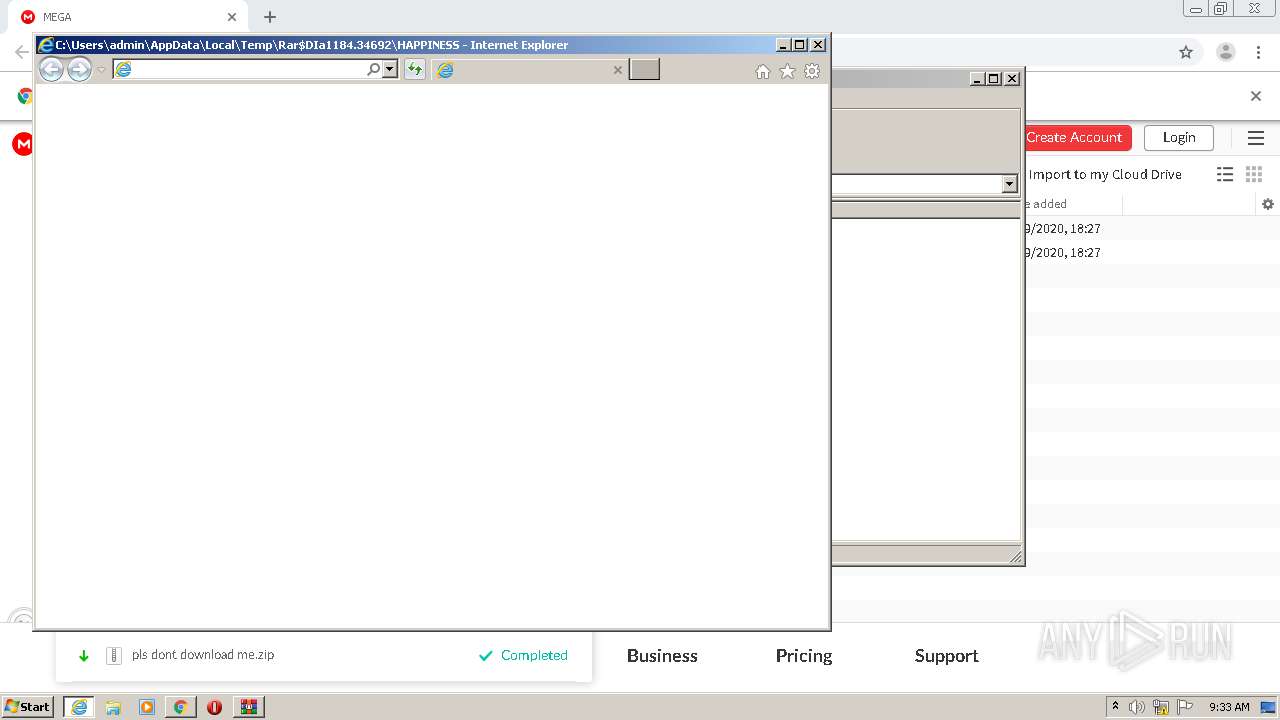Show hidden system tray icons
The image size is (1280, 720).
[x=1115, y=707]
